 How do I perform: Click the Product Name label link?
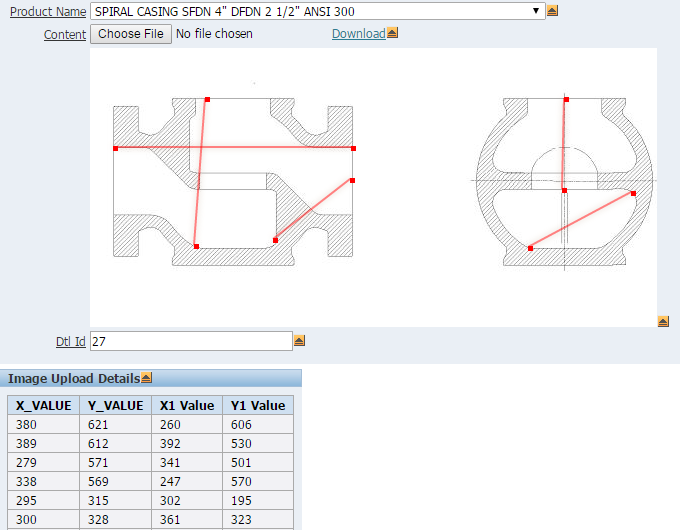click(x=48, y=12)
